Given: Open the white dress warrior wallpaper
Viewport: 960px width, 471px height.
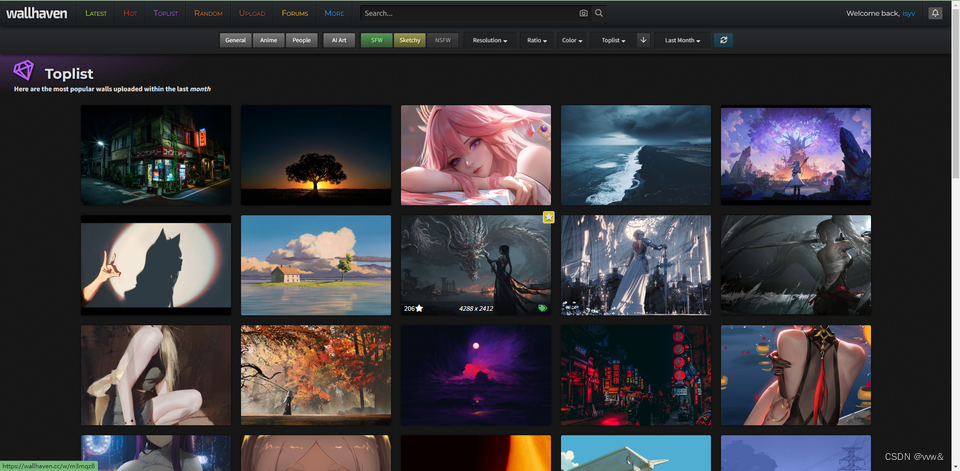Looking at the screenshot, I should (x=636, y=265).
